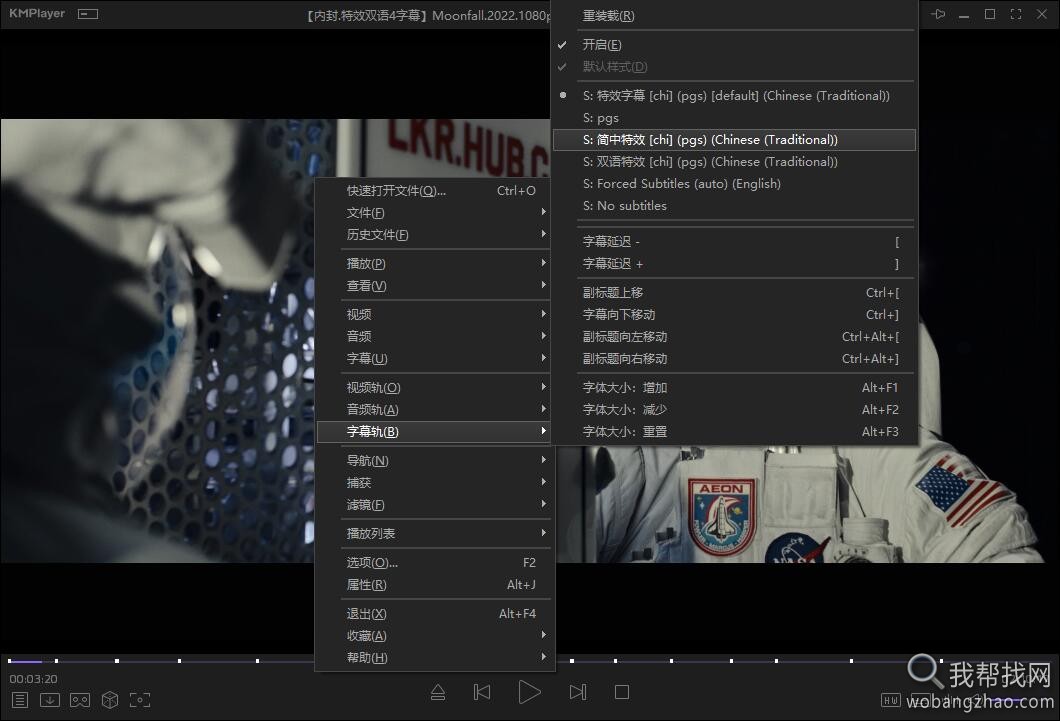Screen dimensions: 1060x721
Task: Open the 滤镜(F) submenu
Action: [435, 505]
